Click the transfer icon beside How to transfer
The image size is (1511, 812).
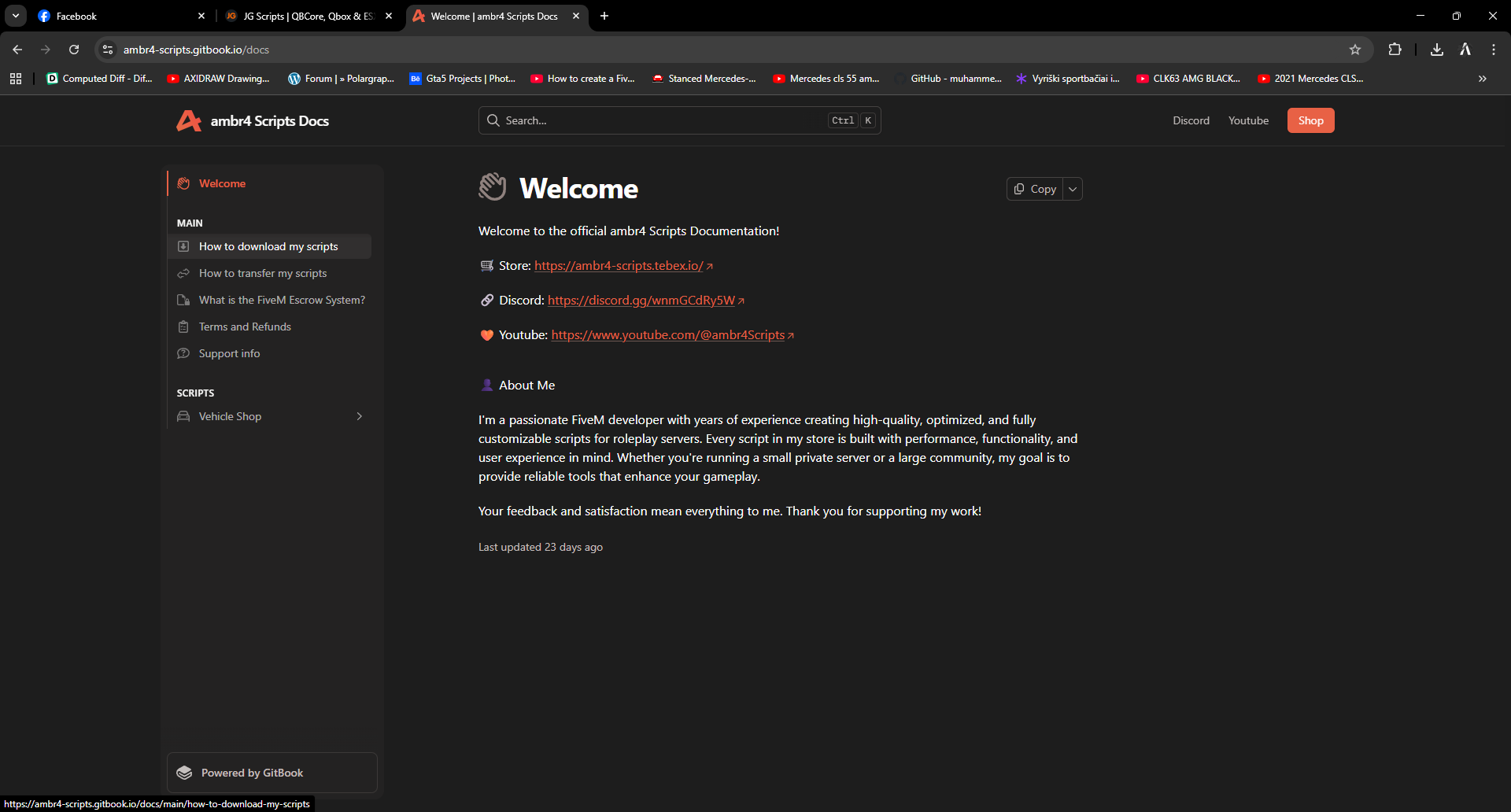pos(183,273)
